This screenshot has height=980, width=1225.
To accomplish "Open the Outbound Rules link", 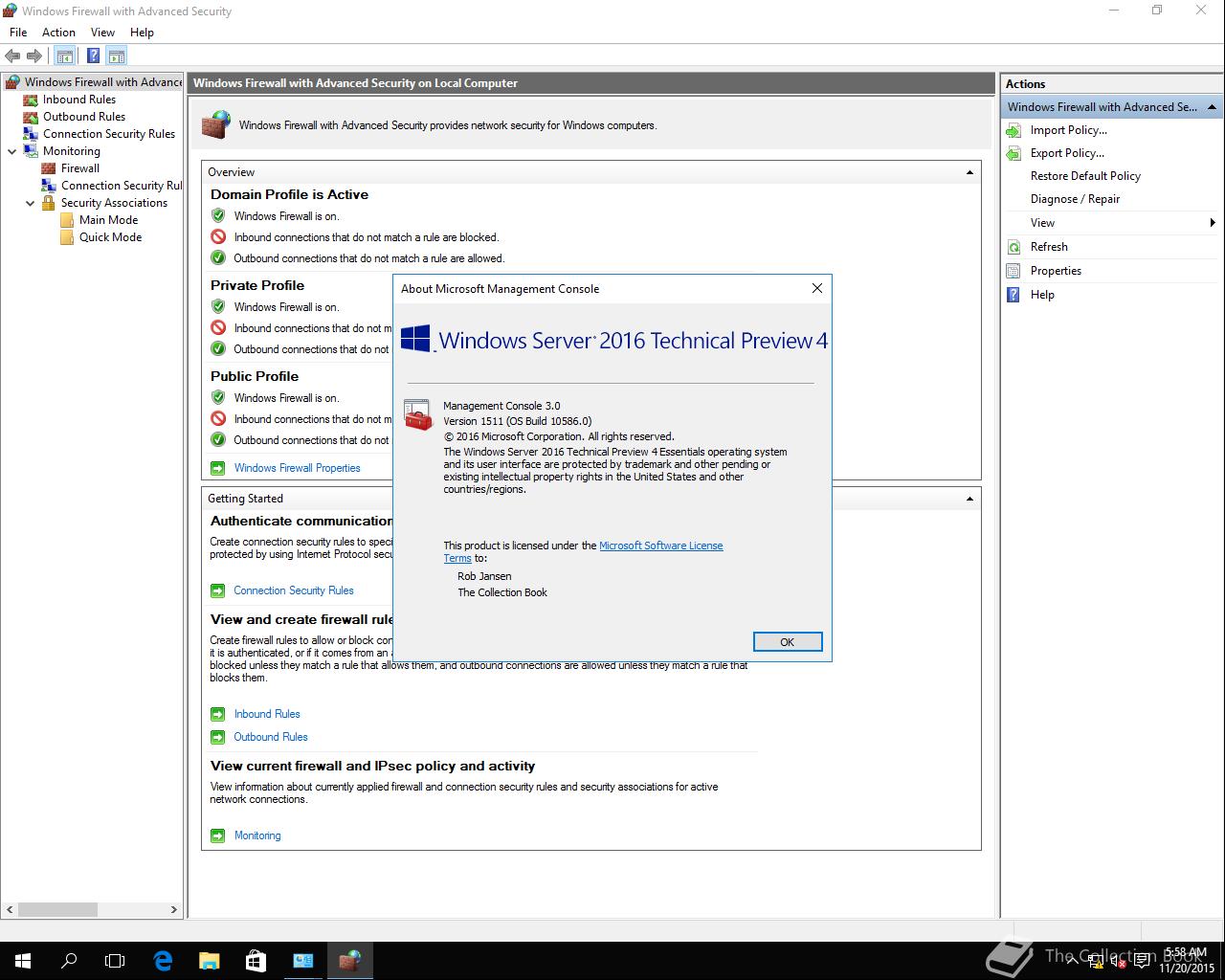I will click(x=271, y=737).
